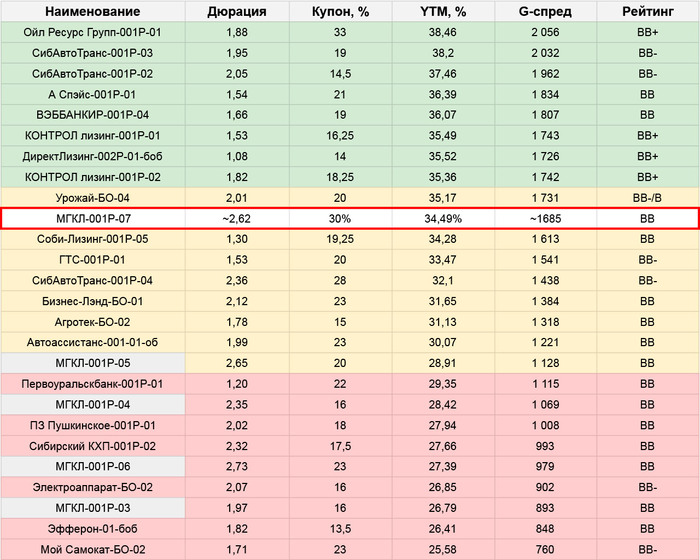Screen dimensions: 700x560
Task: Click the 'Наименование' column header
Action: coord(93,12)
